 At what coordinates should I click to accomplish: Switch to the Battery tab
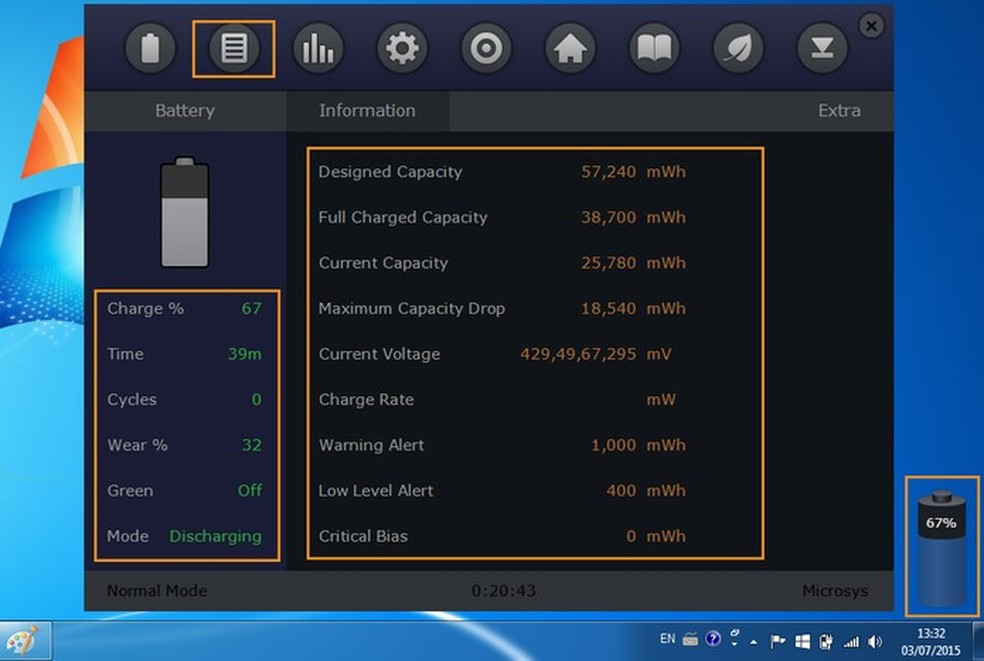tap(185, 111)
